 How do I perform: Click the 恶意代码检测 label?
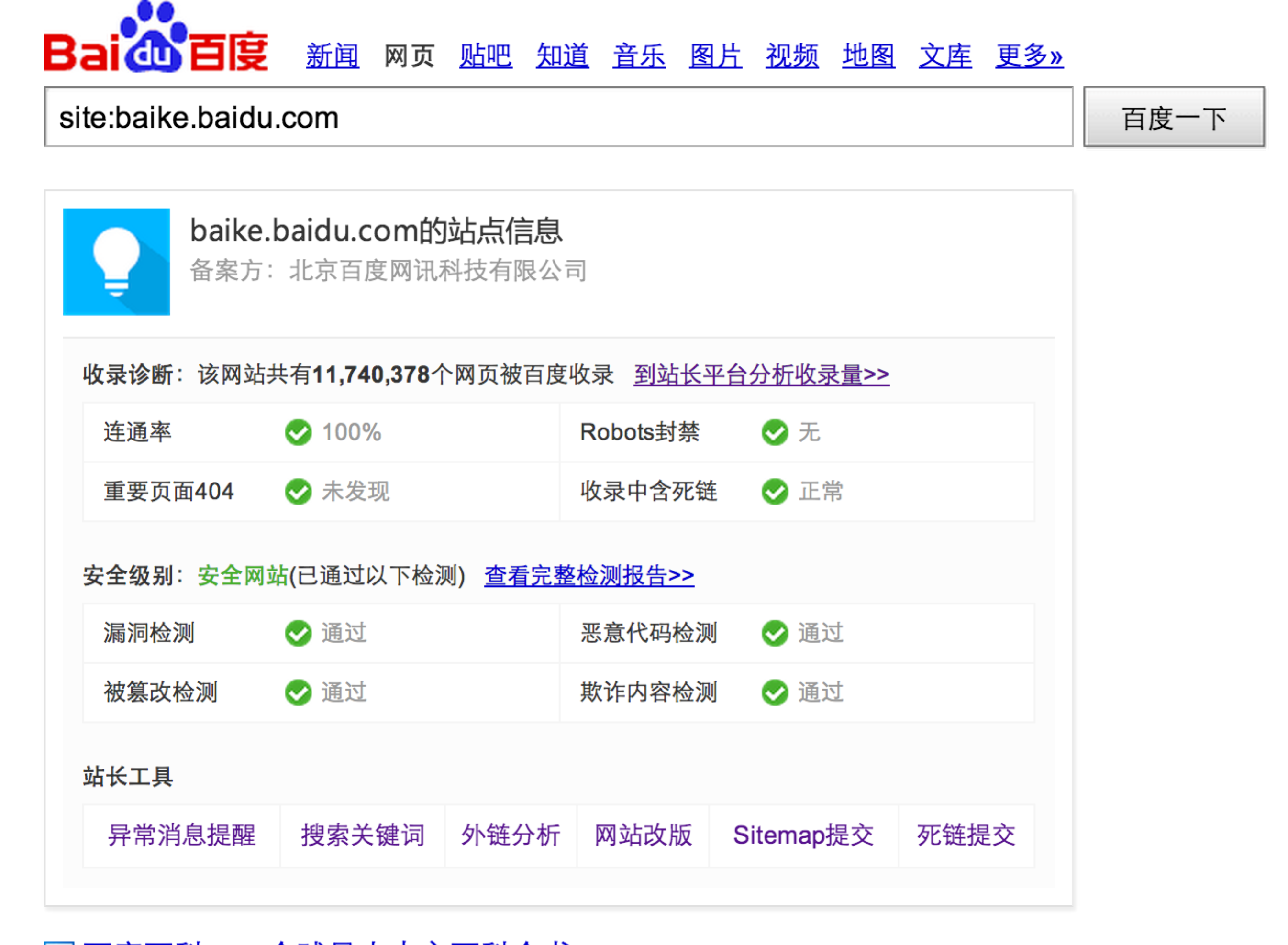click(649, 633)
